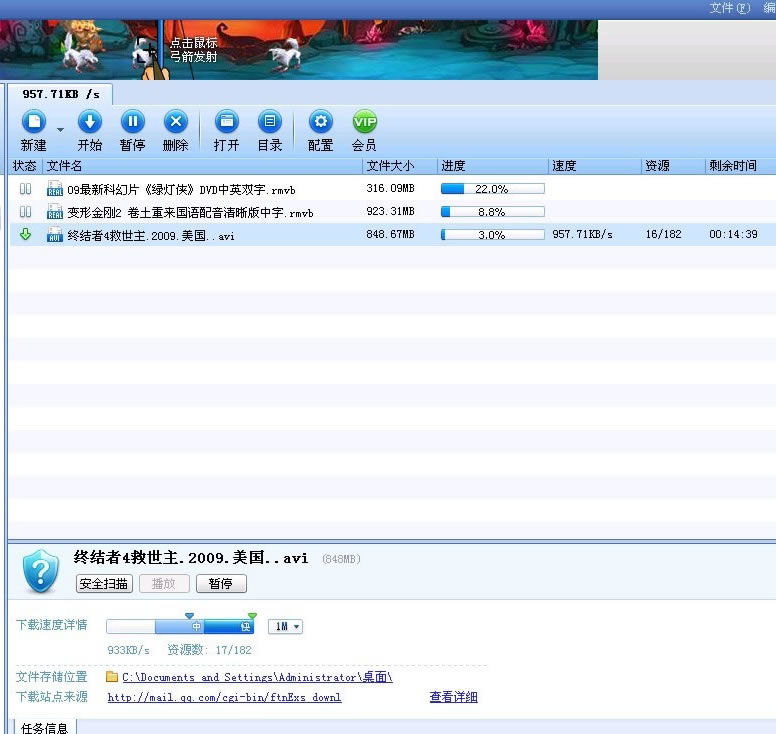Click the 开始 (Start) download icon

point(89,122)
